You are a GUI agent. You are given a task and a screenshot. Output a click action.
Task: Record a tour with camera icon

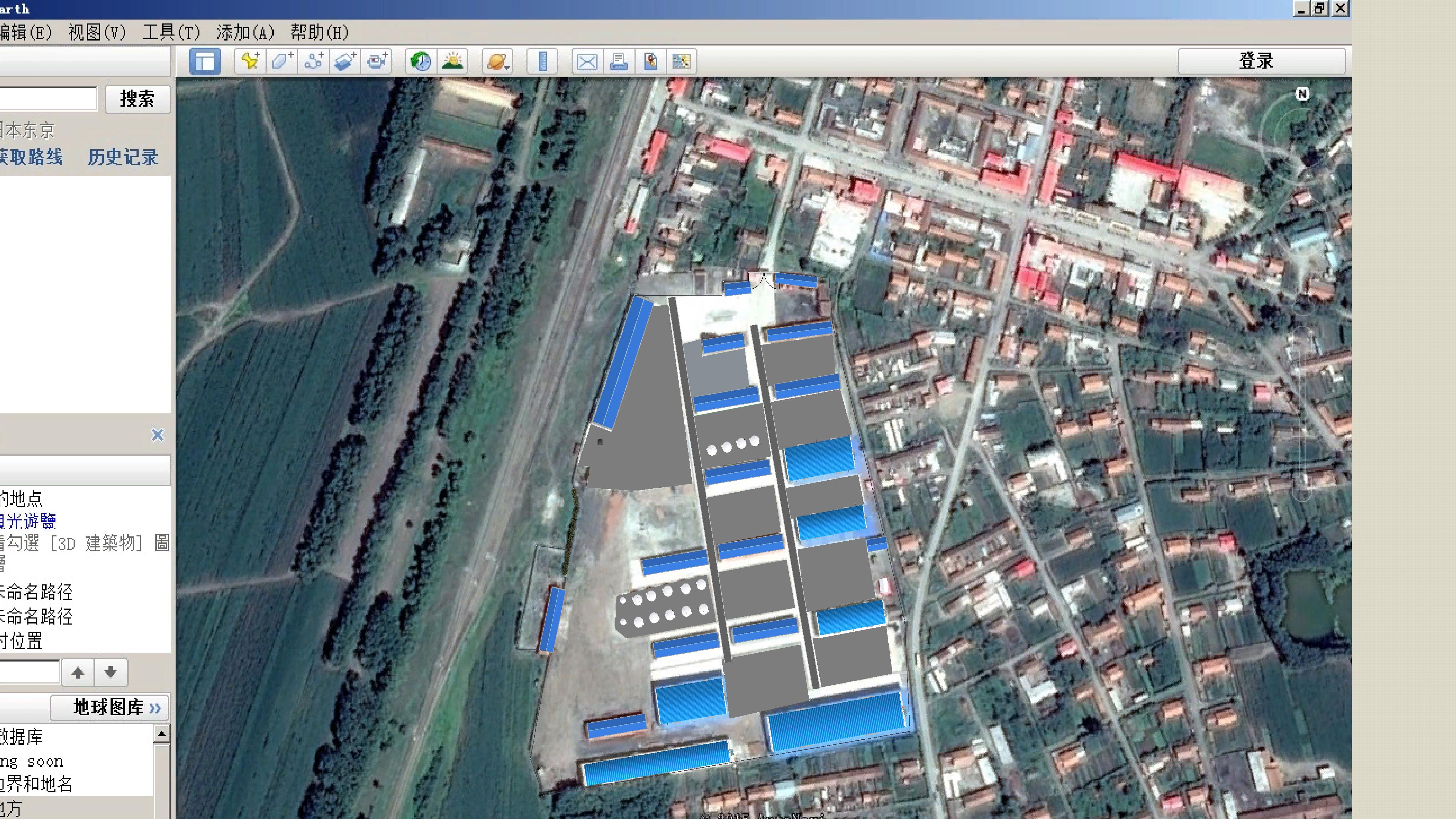(x=377, y=61)
